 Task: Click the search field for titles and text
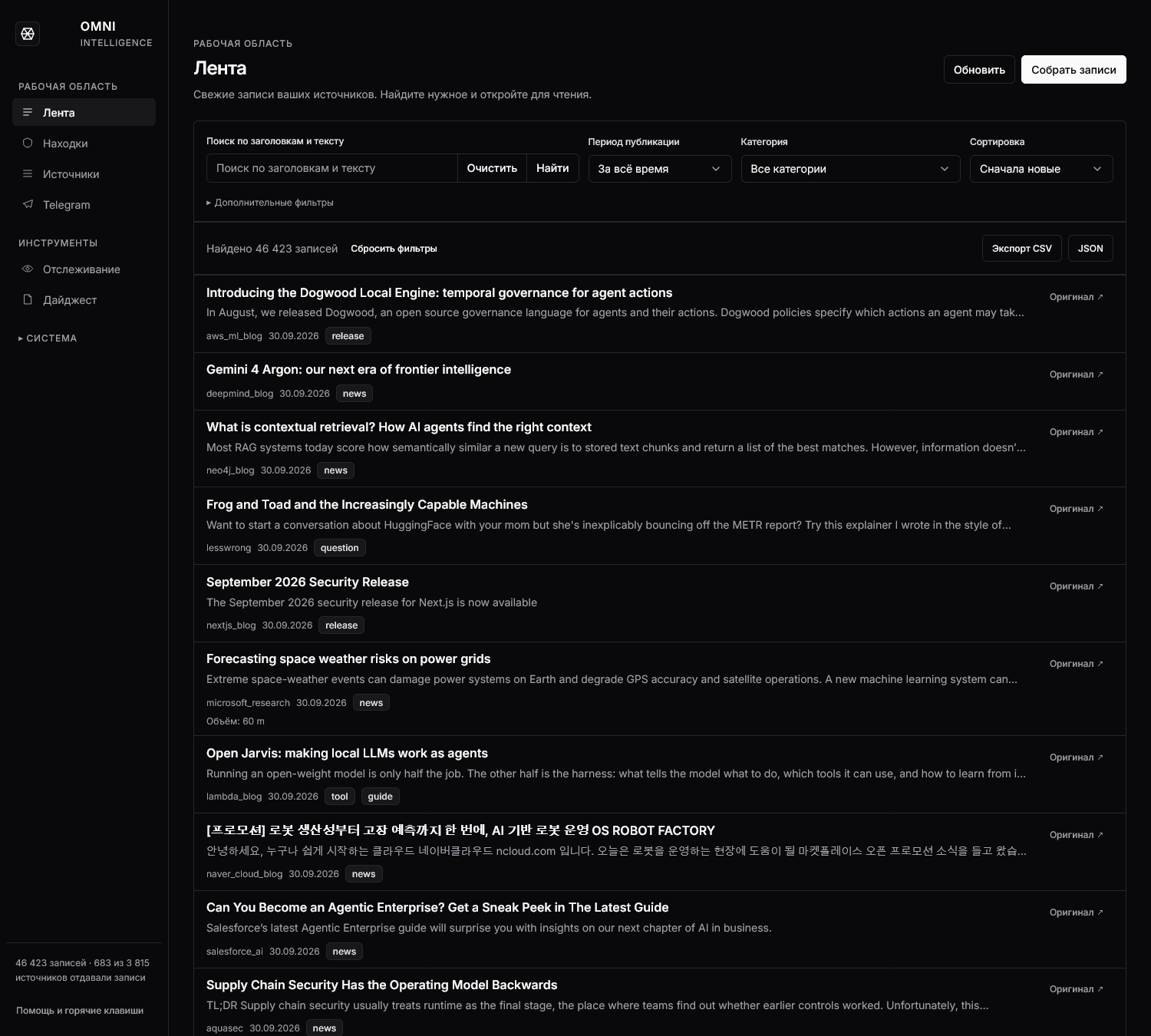pyautogui.click(x=332, y=168)
